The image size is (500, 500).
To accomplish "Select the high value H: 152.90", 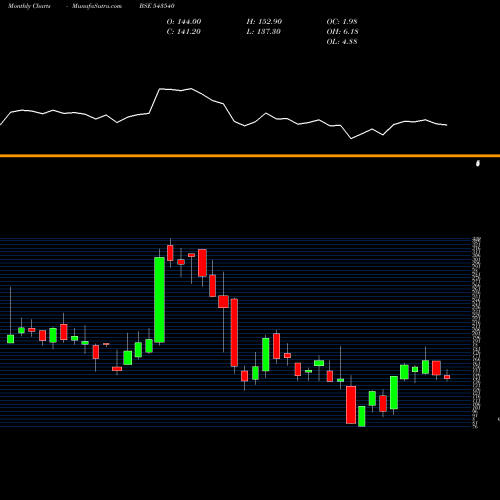I will point(264,21).
